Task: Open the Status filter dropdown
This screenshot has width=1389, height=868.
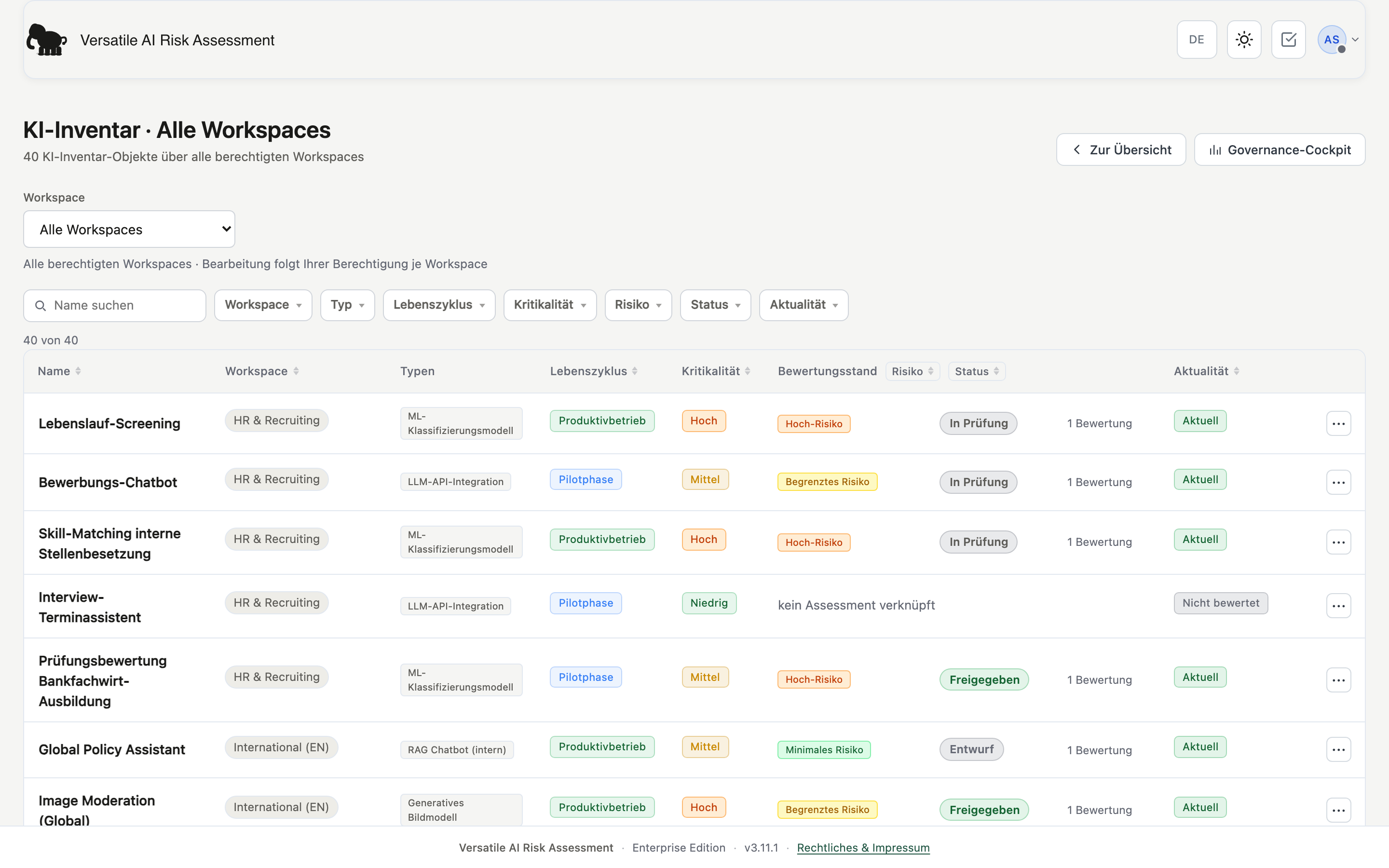Action: click(x=715, y=305)
